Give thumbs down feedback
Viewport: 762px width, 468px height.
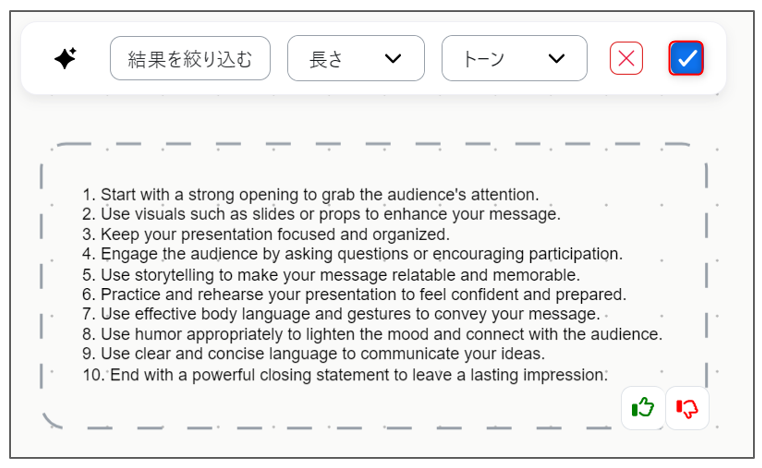(687, 408)
